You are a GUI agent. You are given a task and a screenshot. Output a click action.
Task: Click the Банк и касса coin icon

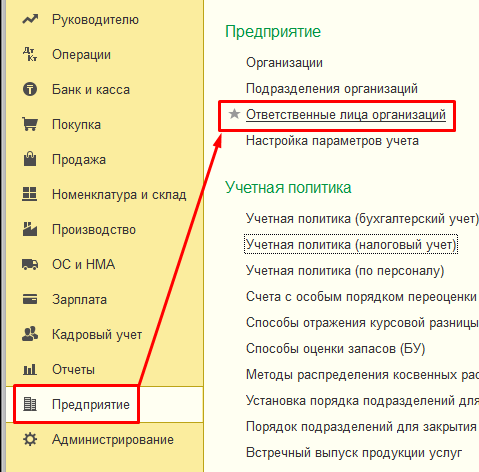(30, 89)
